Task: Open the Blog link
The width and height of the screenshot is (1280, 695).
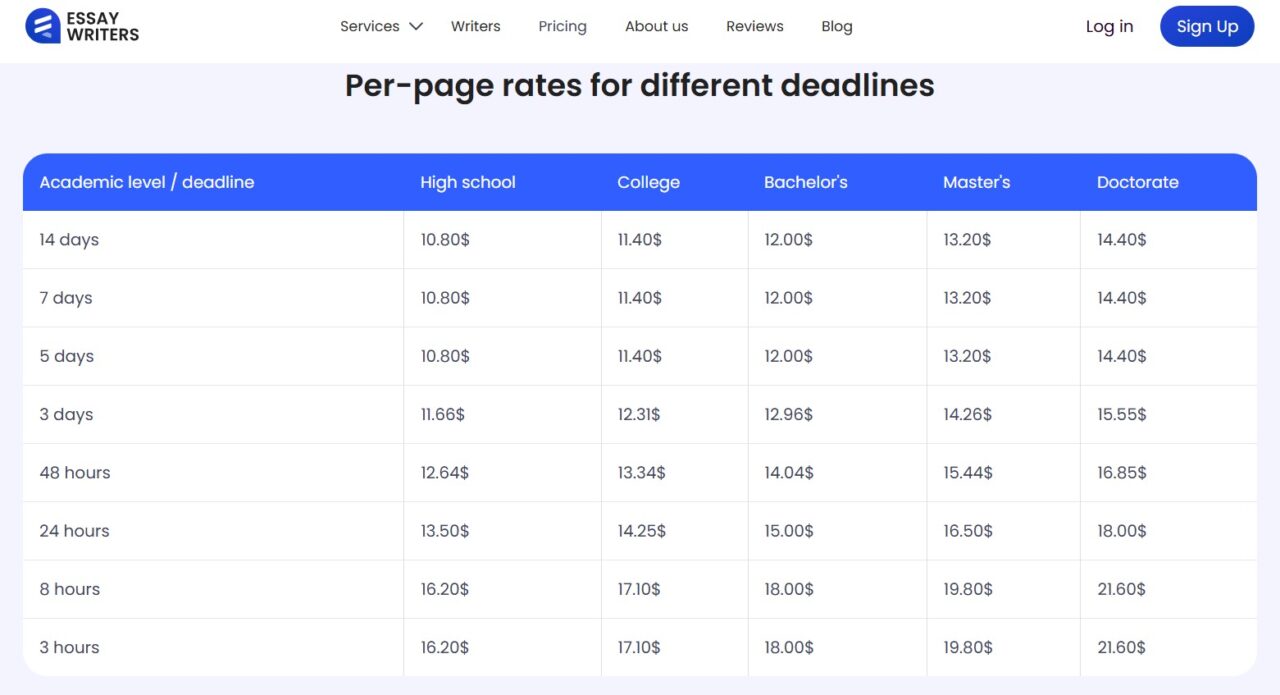Action: point(836,26)
